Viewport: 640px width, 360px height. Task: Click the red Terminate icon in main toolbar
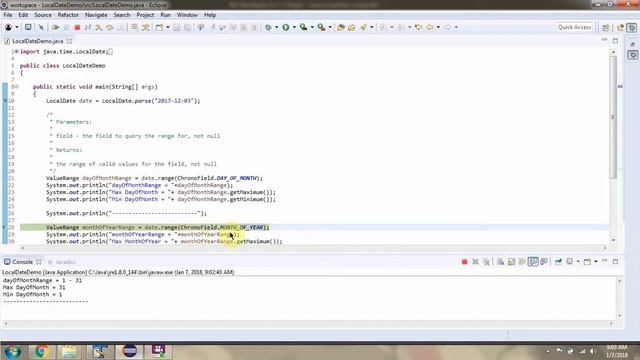point(77,27)
